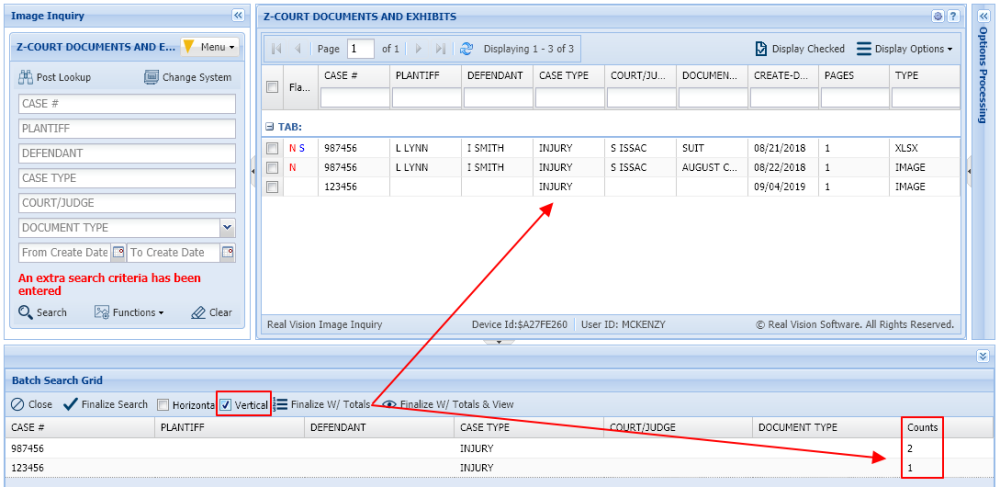Focus the DEFENDANT search field

[127, 154]
